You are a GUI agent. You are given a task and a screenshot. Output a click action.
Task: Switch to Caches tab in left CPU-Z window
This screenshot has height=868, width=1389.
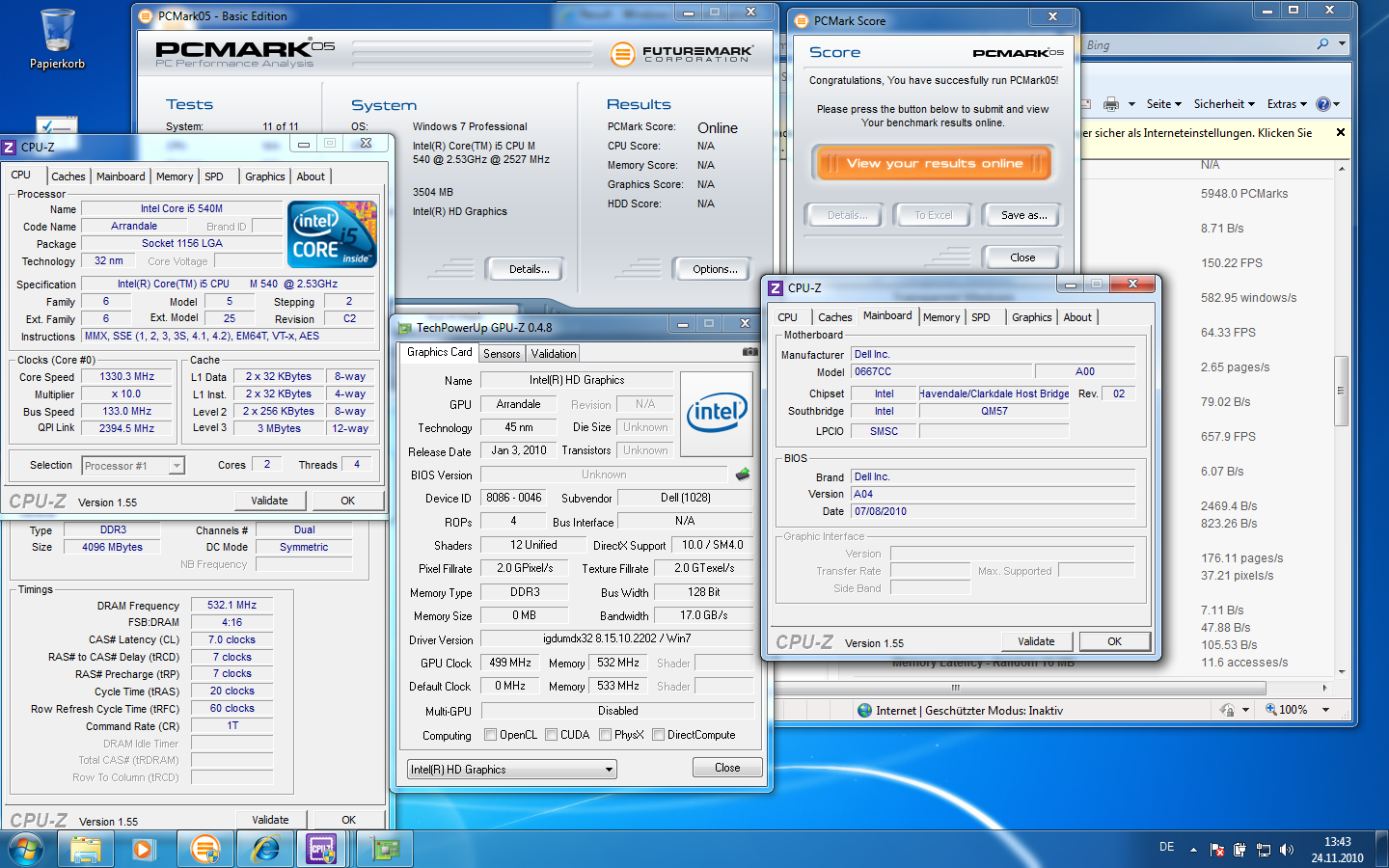coord(68,176)
